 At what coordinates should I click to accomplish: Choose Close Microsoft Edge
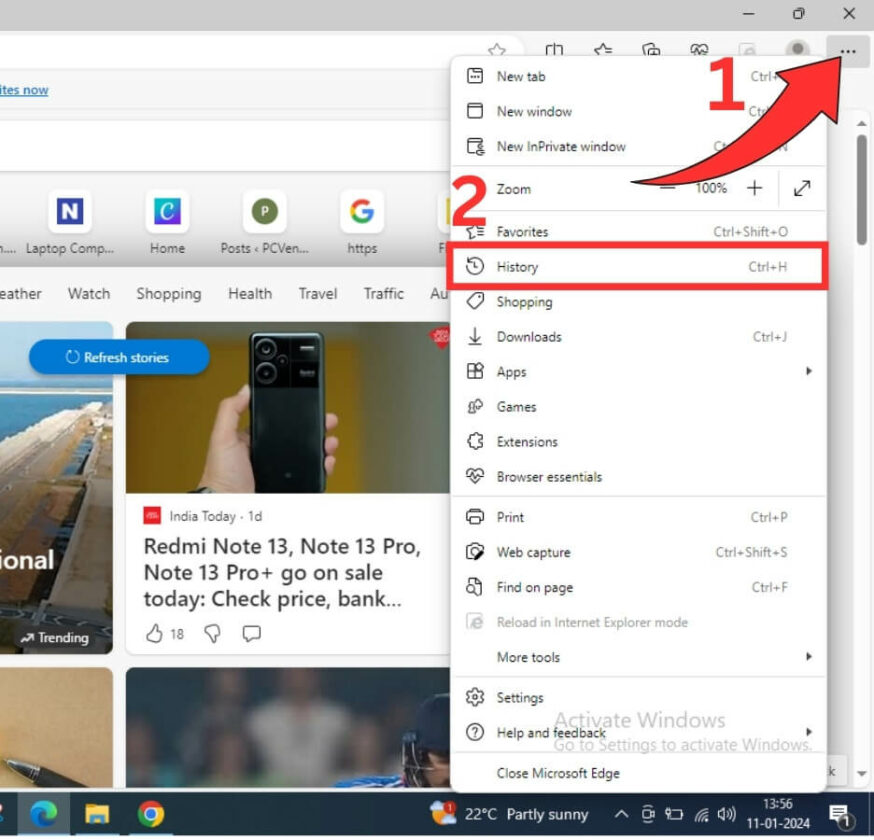[638, 773]
